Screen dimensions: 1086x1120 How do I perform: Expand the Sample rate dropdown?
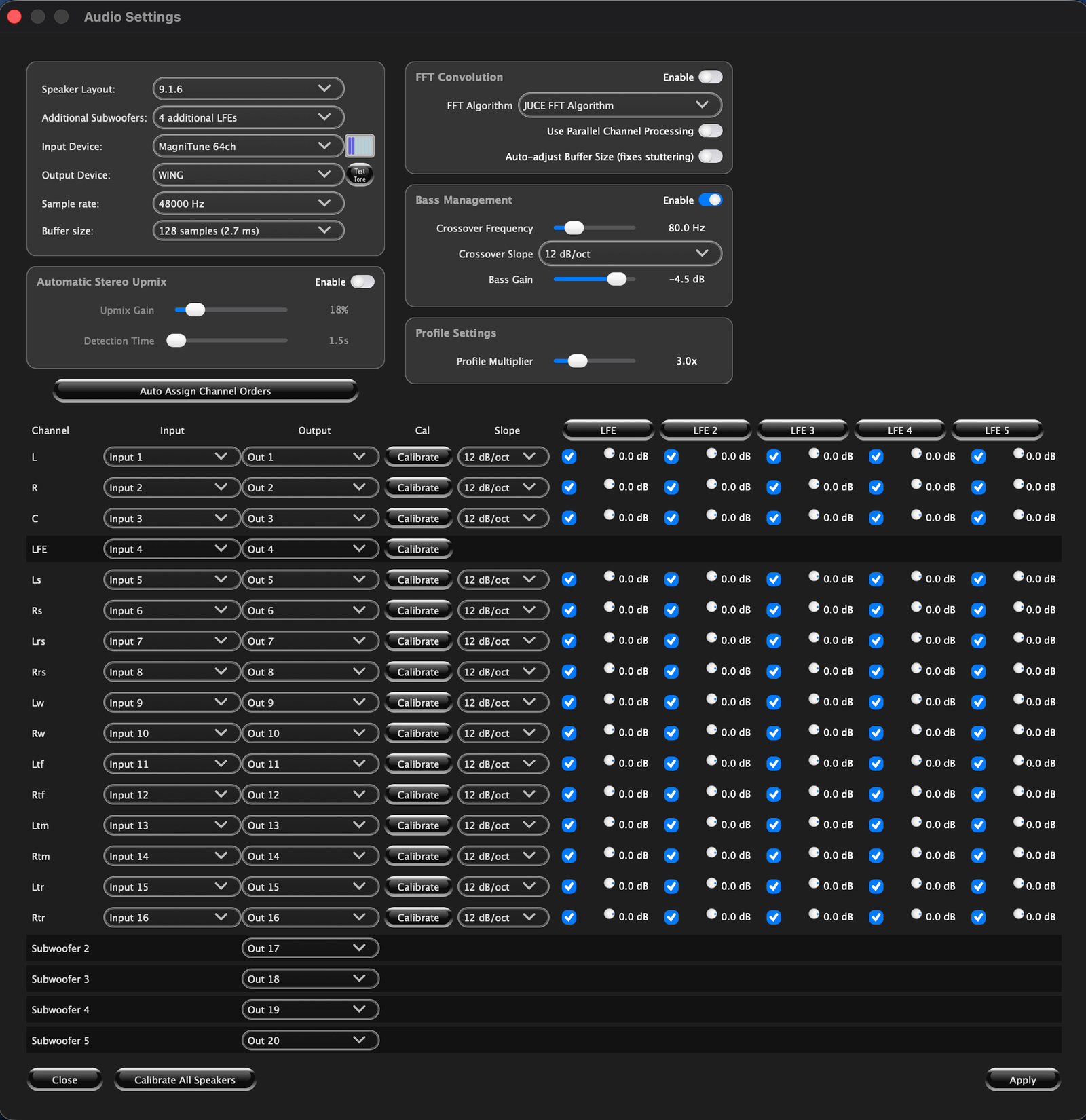click(x=248, y=204)
